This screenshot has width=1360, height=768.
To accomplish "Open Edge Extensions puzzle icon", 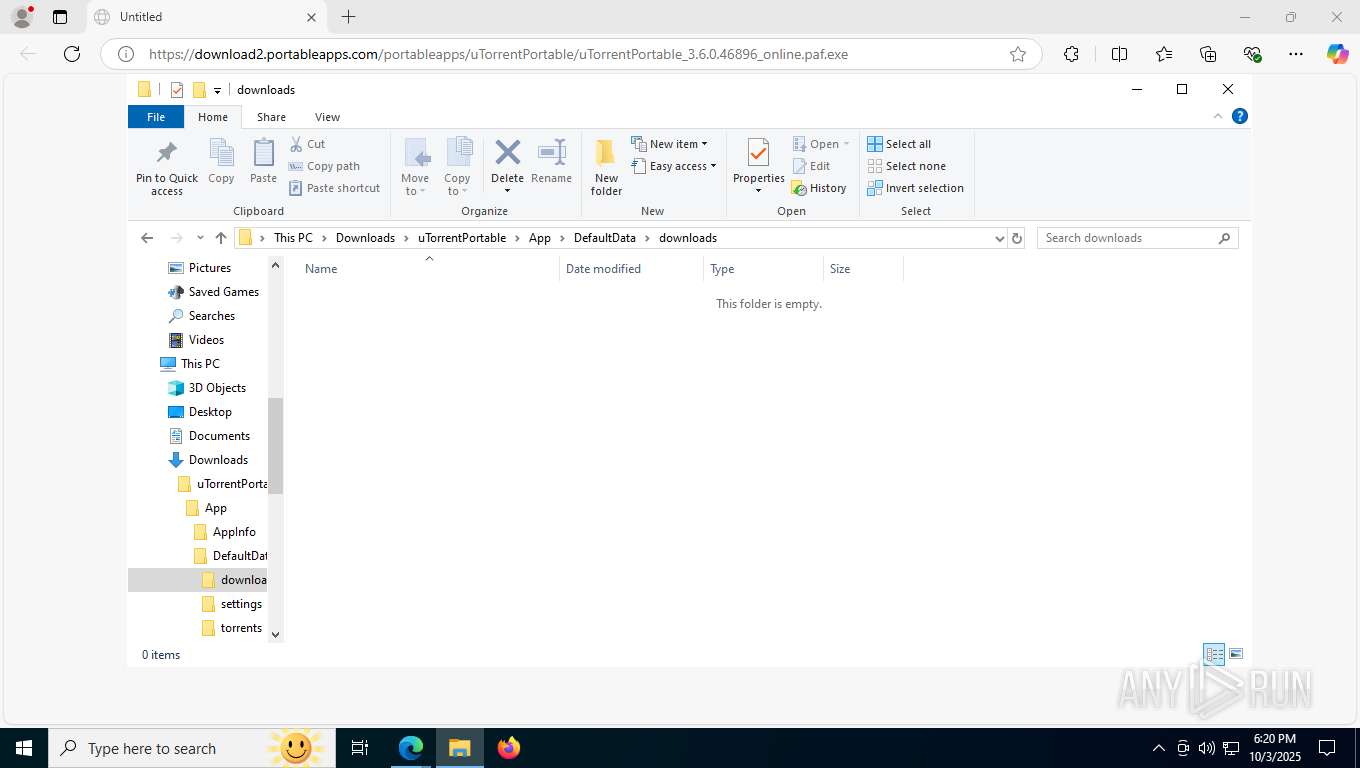I will [x=1071, y=54].
